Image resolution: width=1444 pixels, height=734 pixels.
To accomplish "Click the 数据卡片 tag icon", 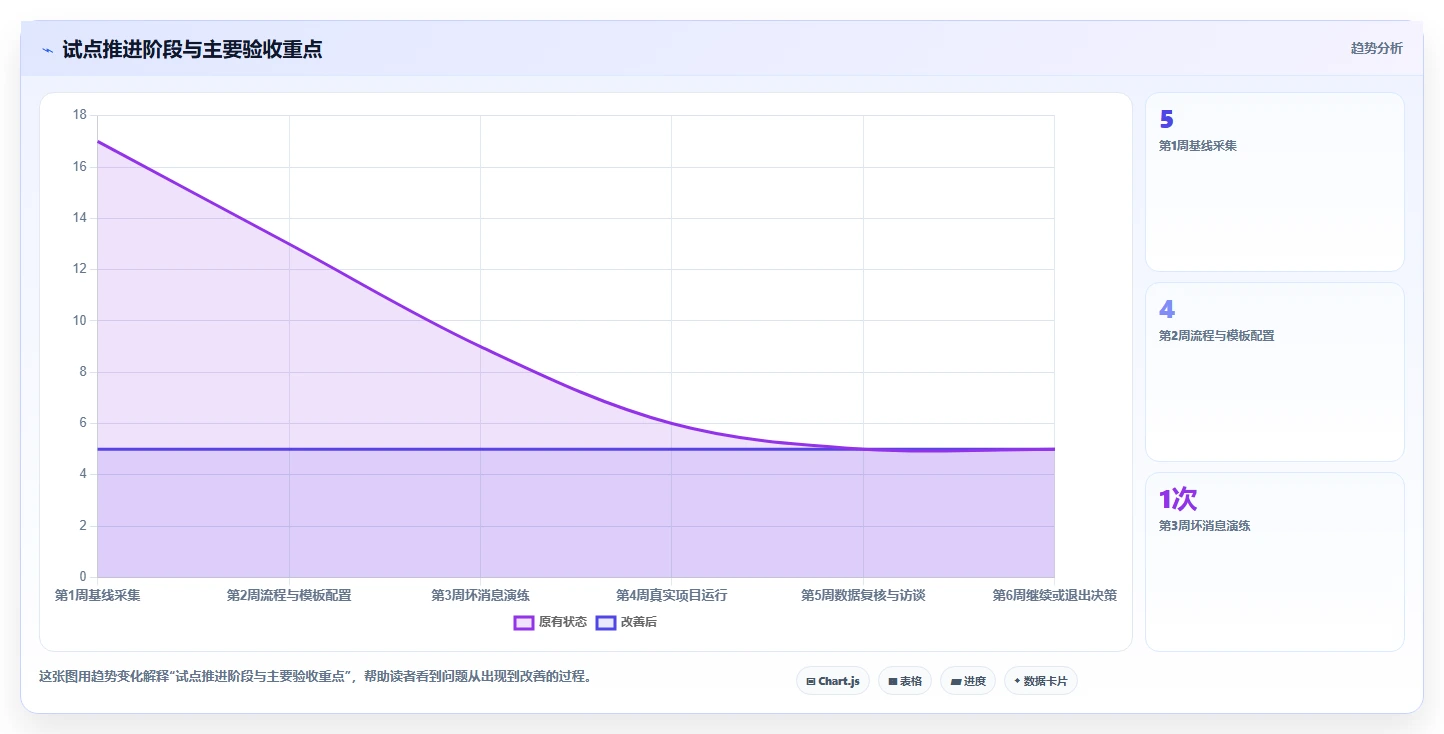I will [x=1017, y=681].
